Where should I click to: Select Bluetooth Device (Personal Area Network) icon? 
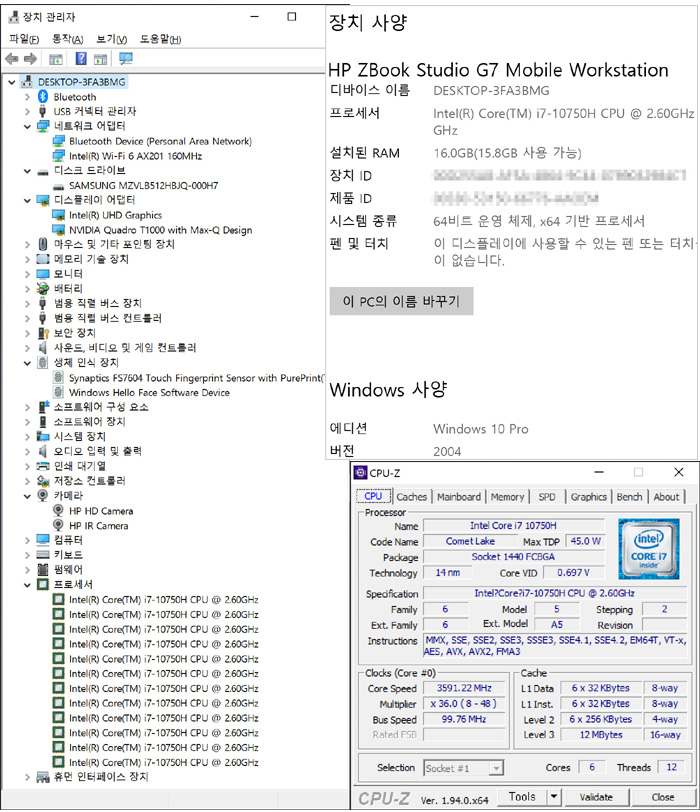59,141
